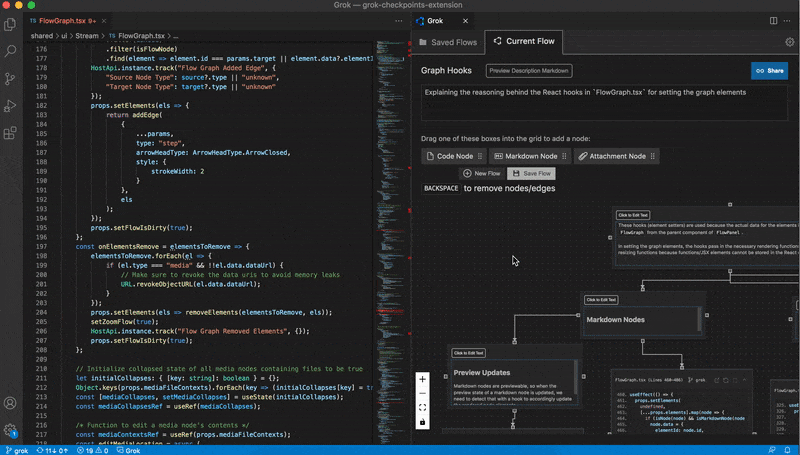Click the Graph Hooks flow title
Viewport: 800px width, 455px height.
[446, 71]
